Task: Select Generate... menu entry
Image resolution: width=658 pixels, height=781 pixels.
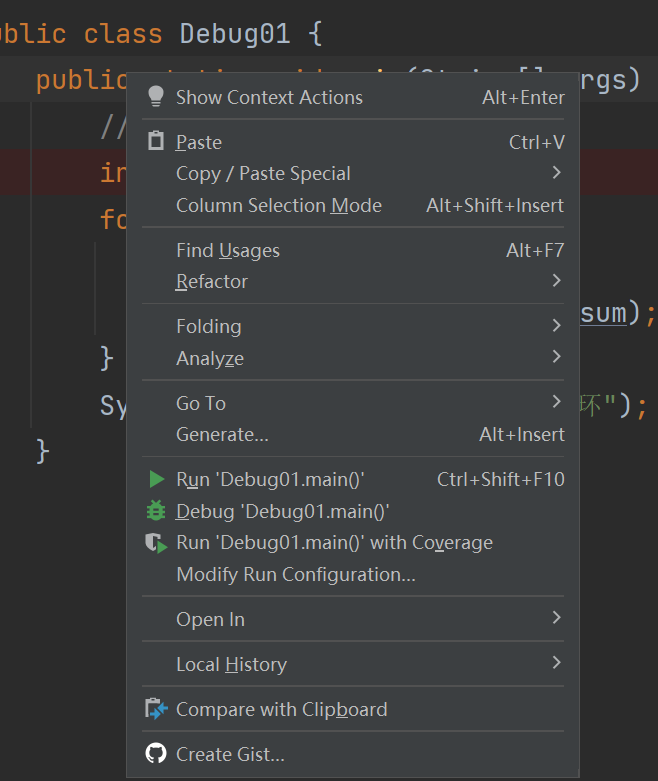Action: coord(222,434)
